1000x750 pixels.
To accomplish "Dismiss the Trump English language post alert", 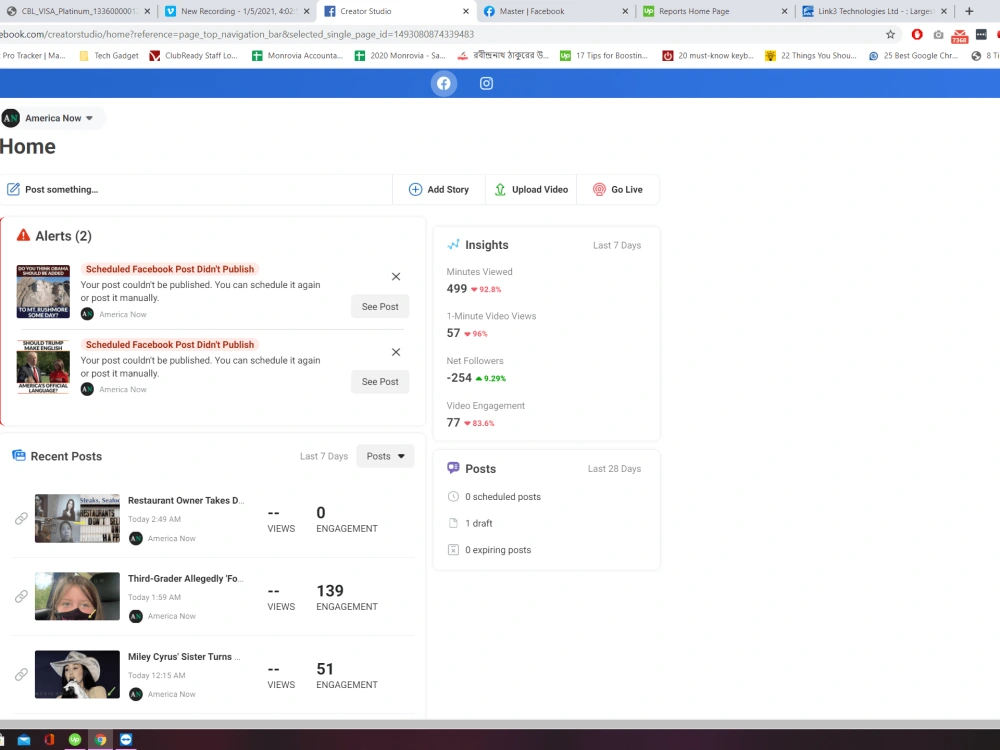I will coord(396,352).
